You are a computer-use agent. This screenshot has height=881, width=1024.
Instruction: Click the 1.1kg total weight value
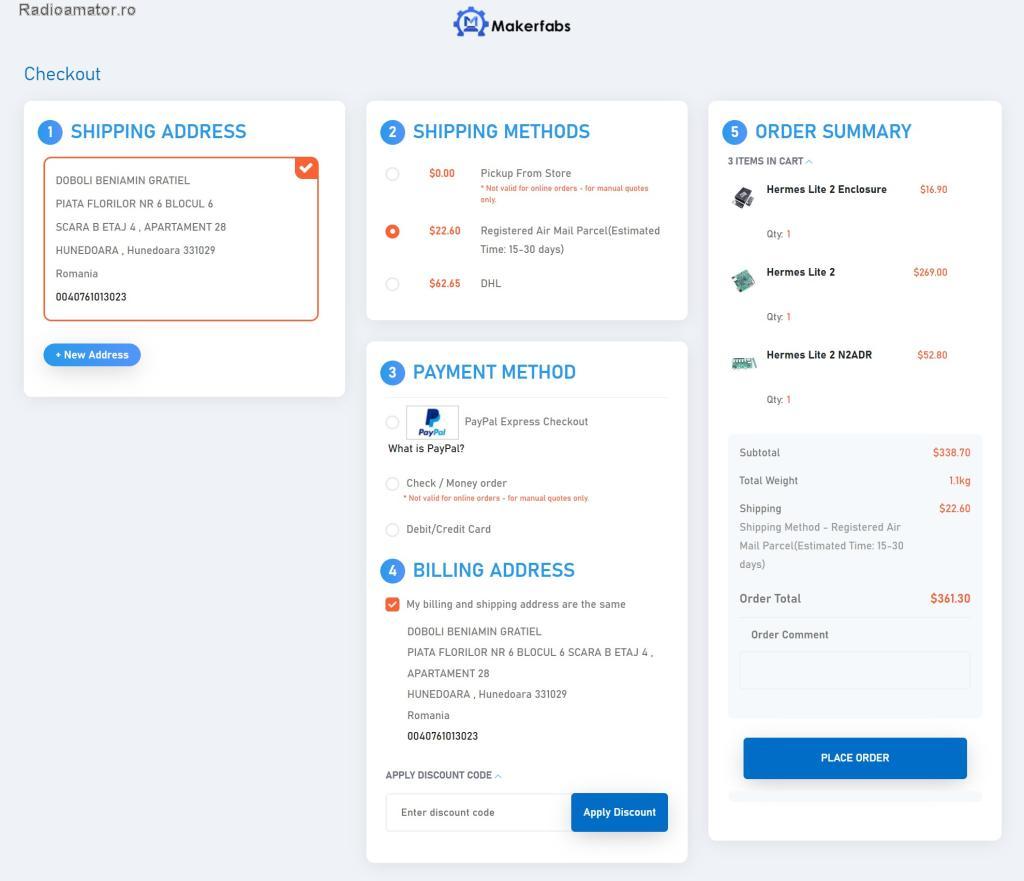point(959,481)
